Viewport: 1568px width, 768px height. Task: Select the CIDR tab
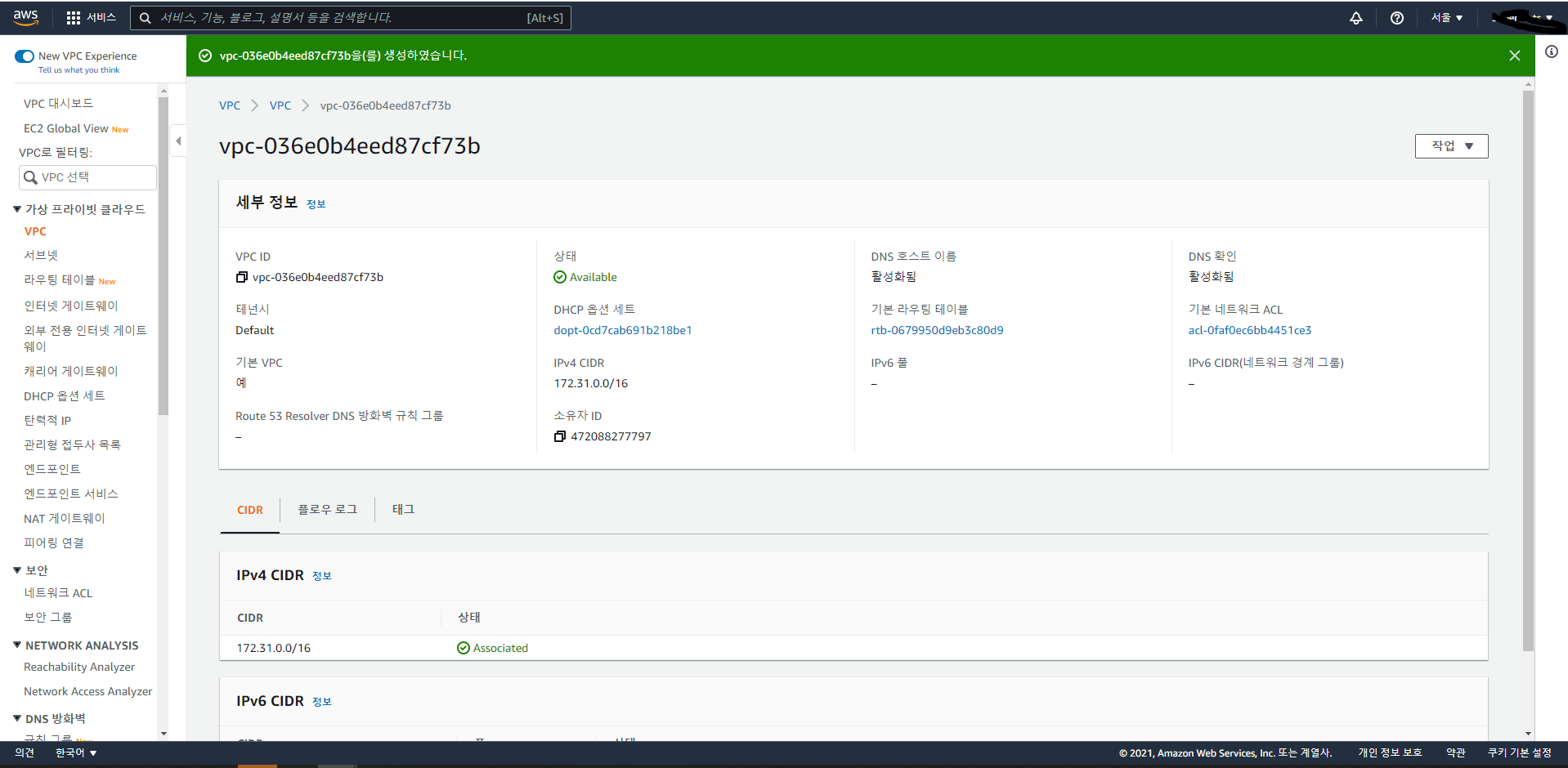point(250,510)
